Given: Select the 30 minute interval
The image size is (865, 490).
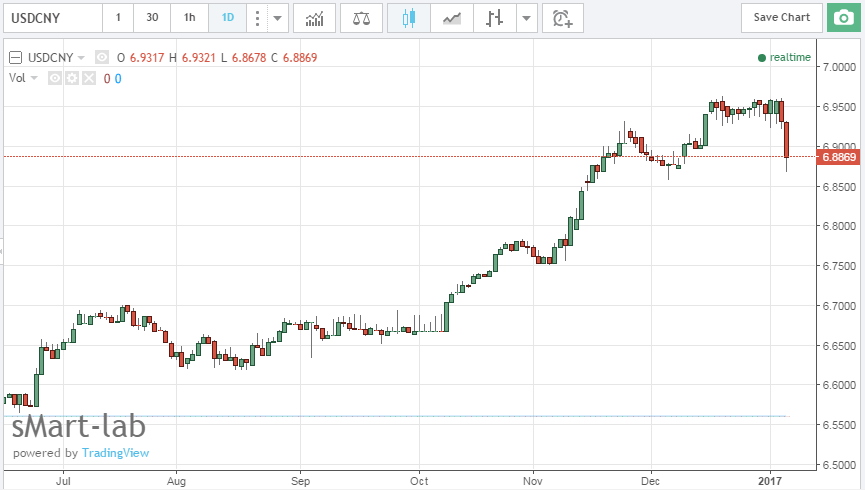Looking at the screenshot, I should point(152,17).
